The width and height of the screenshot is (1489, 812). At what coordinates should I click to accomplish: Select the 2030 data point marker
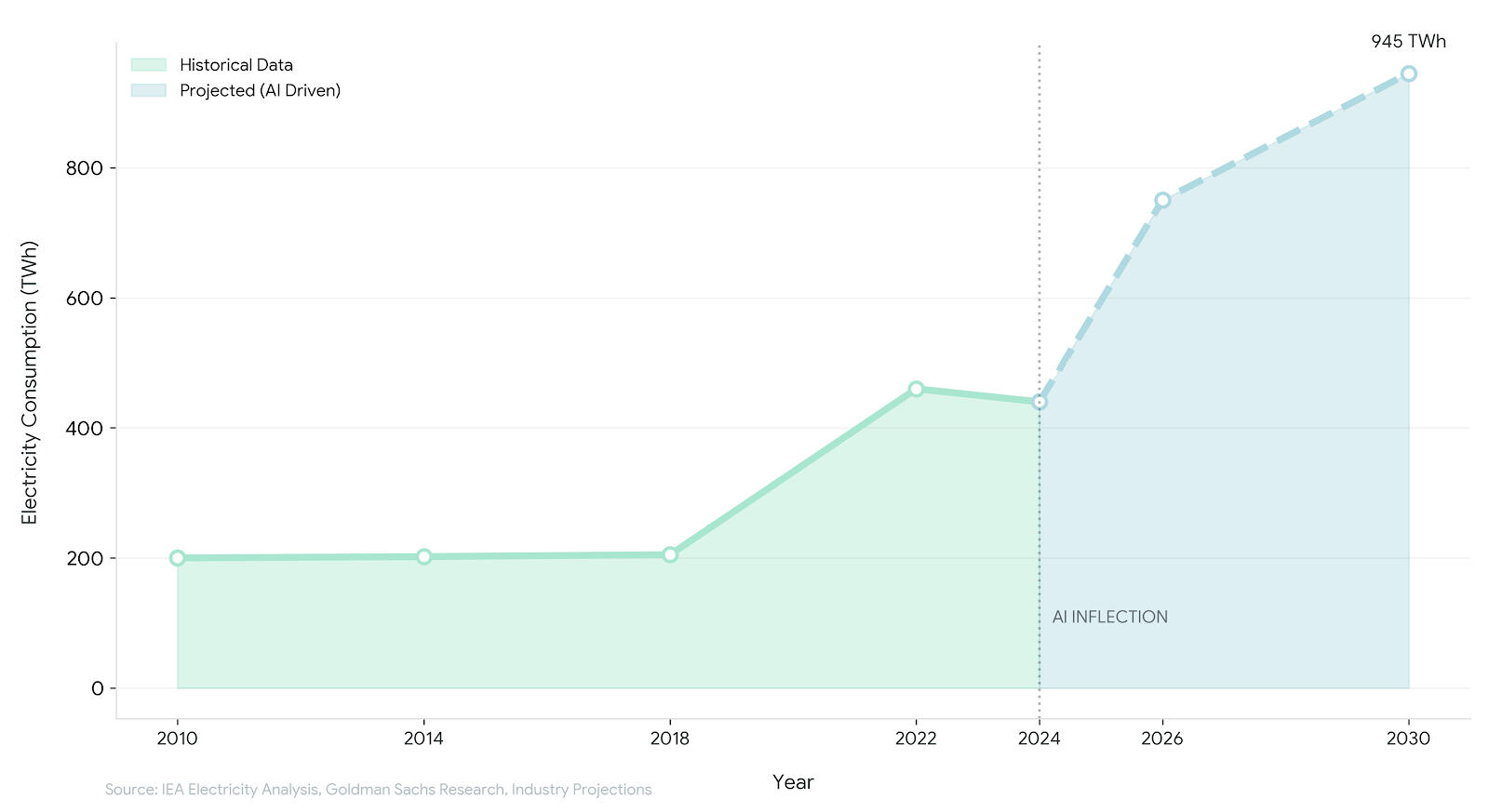tap(1408, 73)
